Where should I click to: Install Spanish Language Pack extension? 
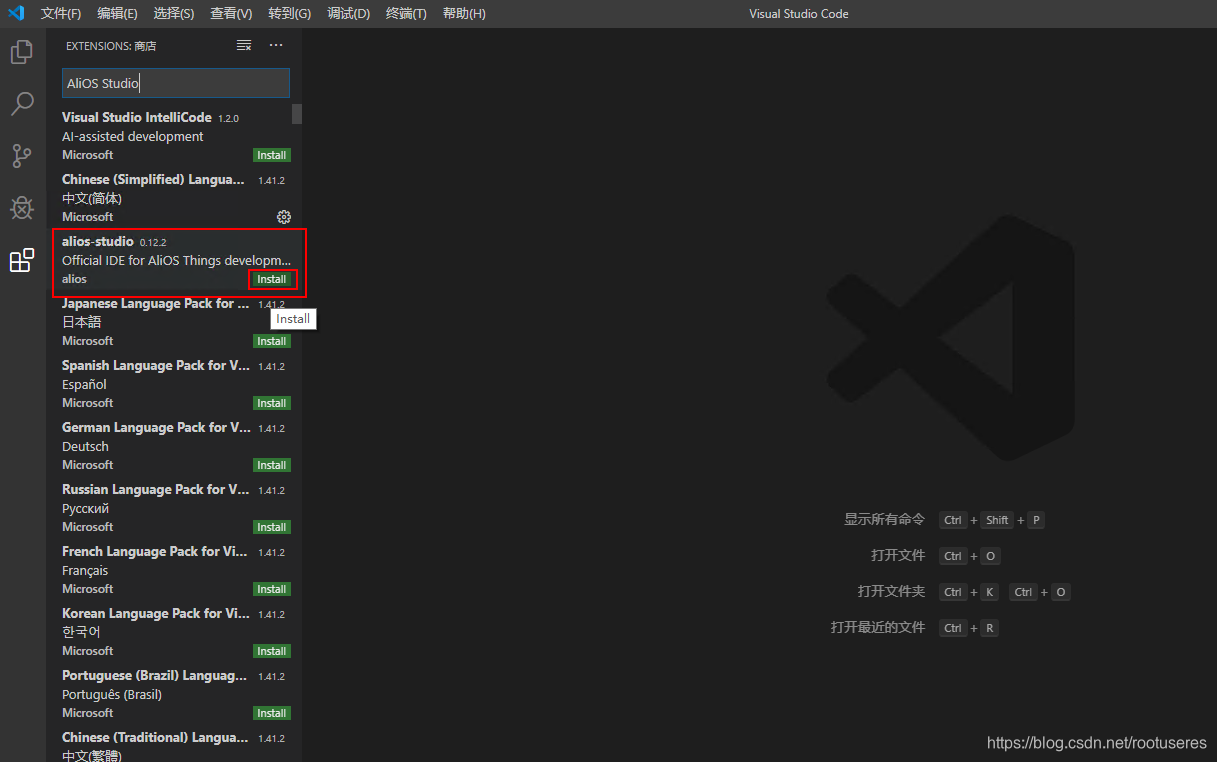click(272, 403)
